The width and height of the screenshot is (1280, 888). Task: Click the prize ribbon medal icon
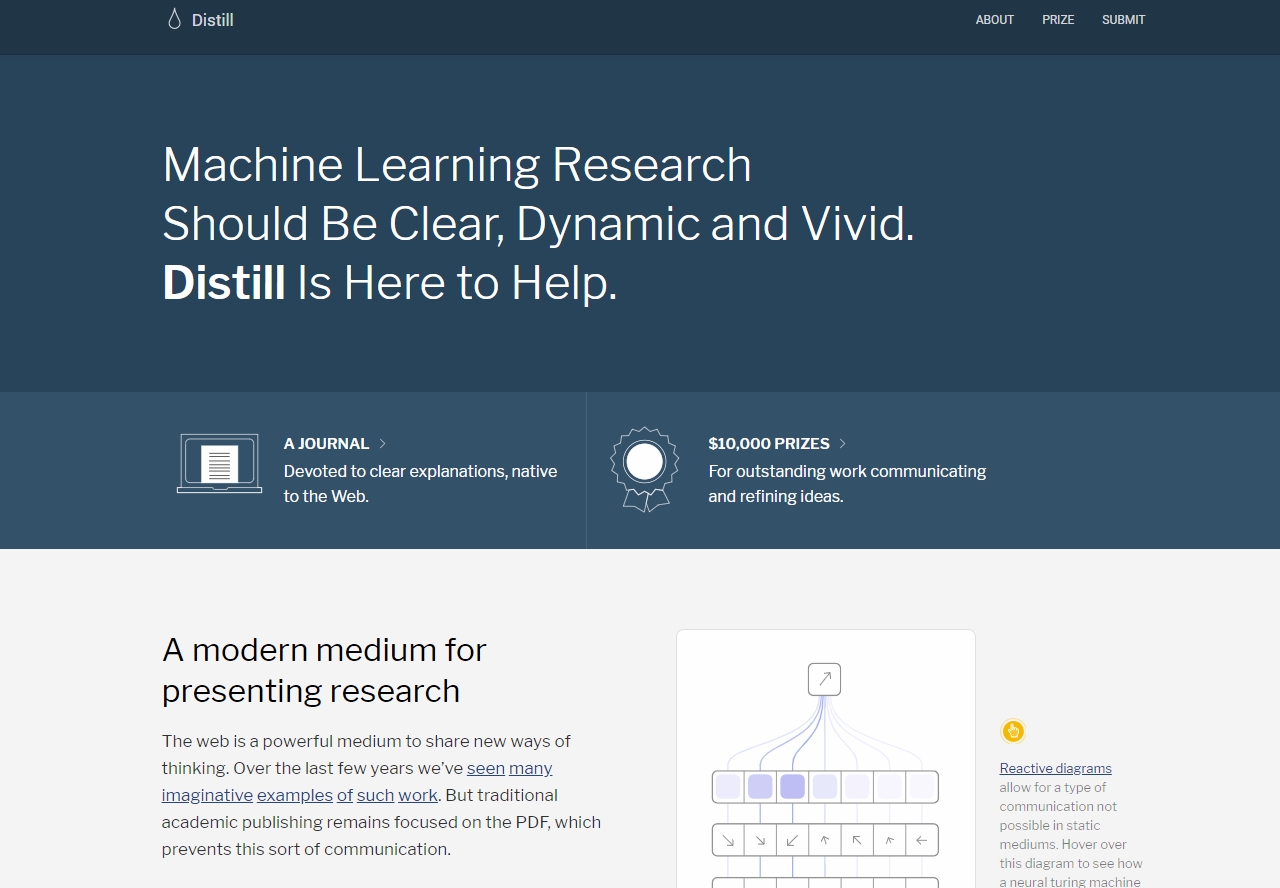645,469
